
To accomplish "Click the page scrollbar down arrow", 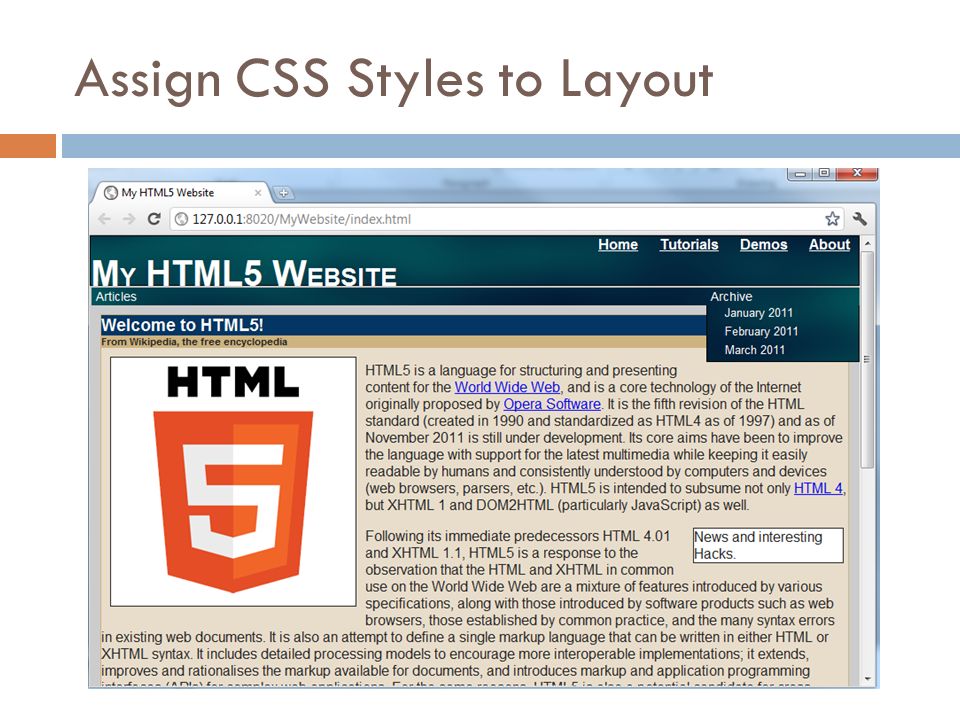I will [867, 679].
